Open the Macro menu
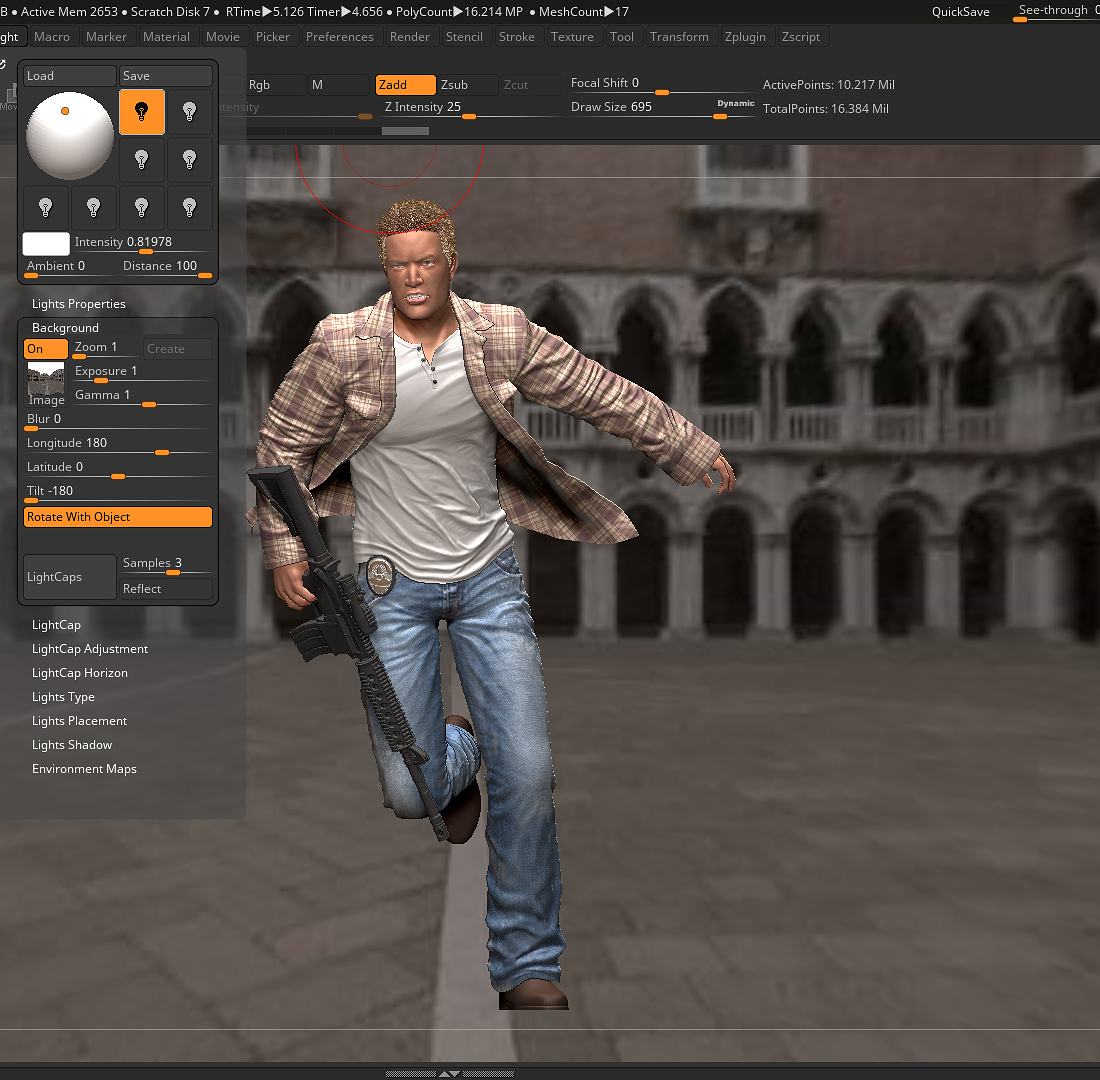Screen dimensions: 1100x1080 [52, 36]
